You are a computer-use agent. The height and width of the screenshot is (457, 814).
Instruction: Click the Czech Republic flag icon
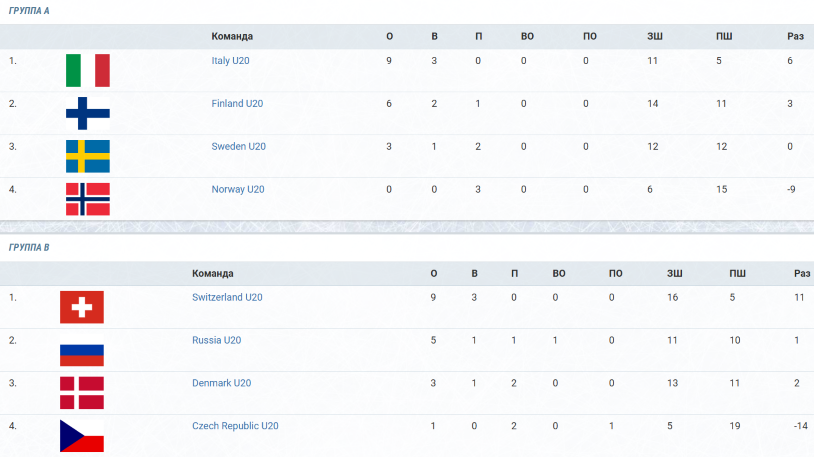82,436
